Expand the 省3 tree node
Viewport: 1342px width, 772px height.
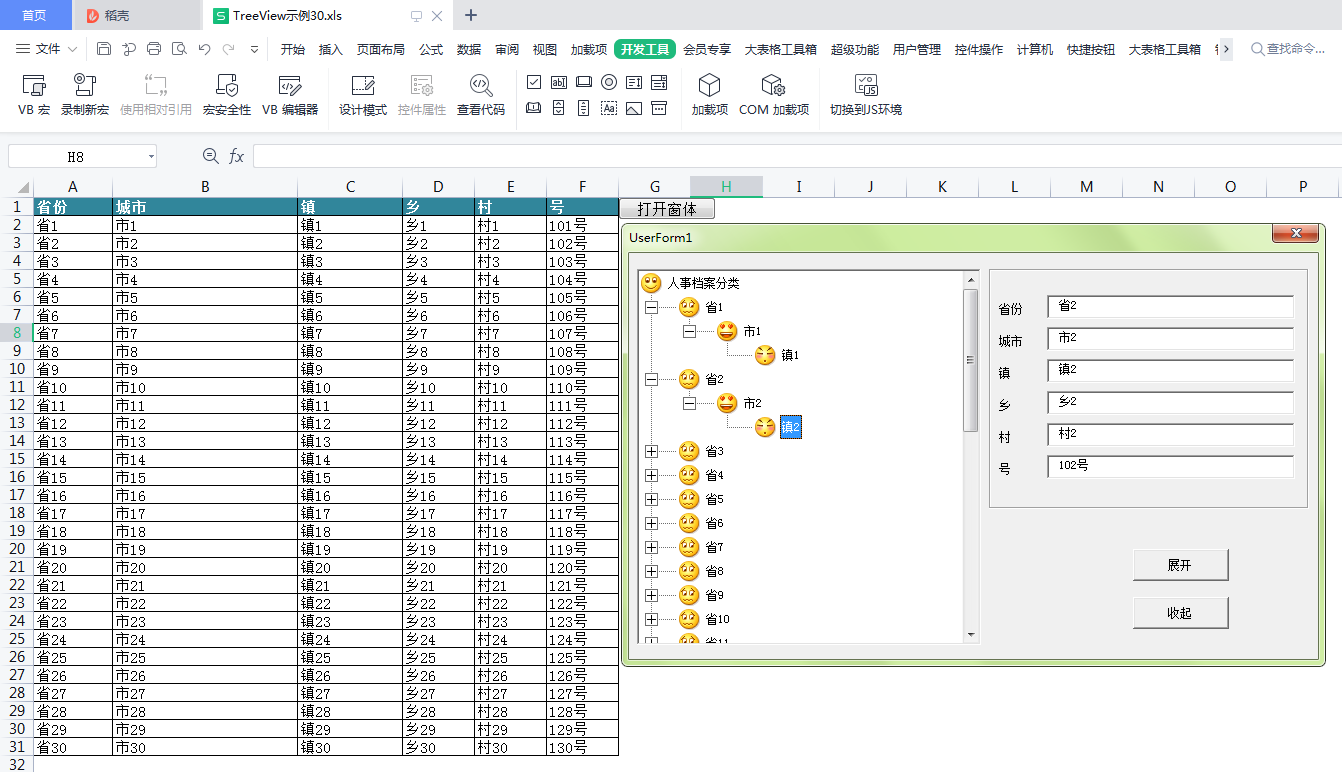pyautogui.click(x=651, y=451)
